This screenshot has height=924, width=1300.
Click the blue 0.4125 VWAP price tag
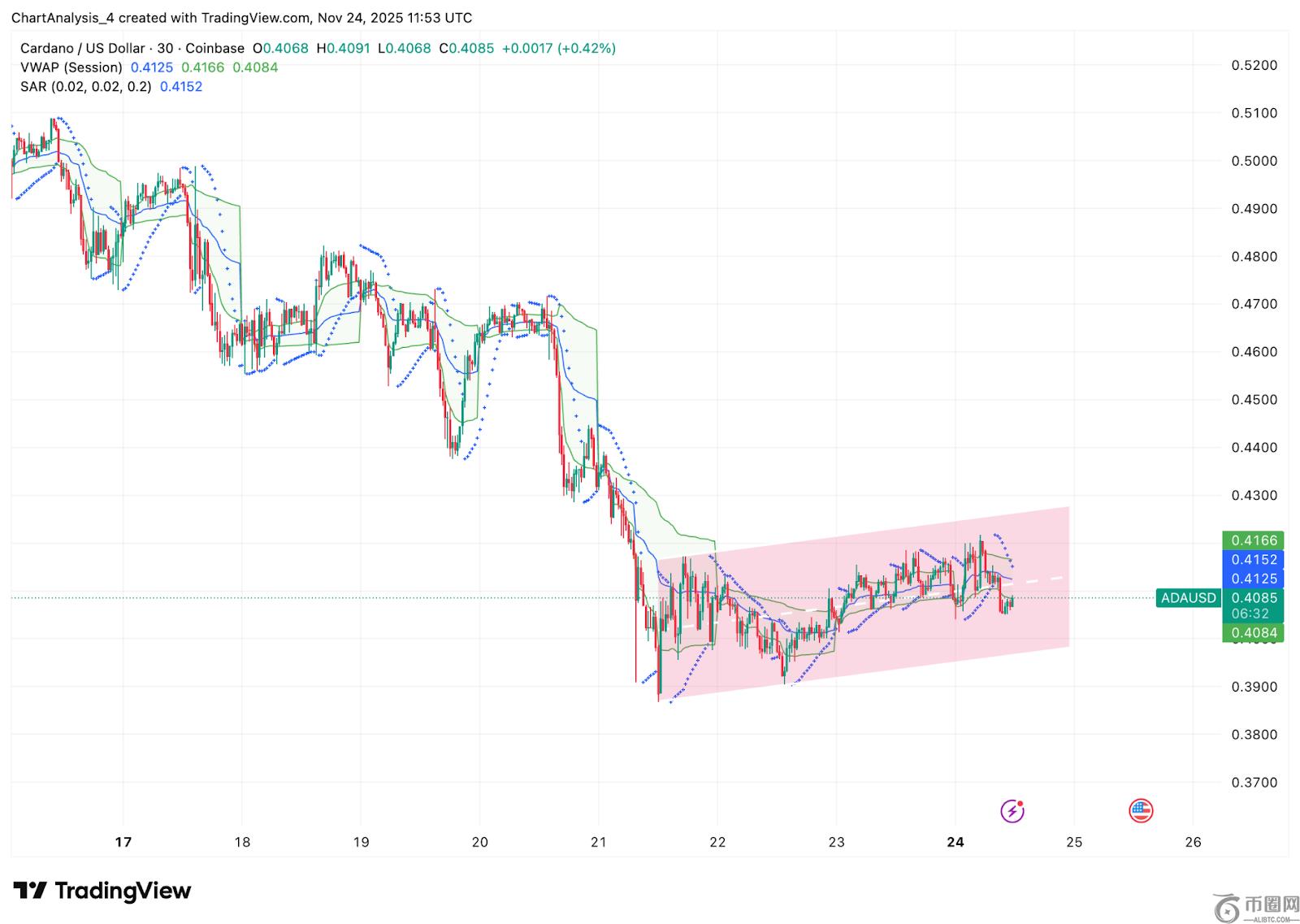pyautogui.click(x=1254, y=579)
